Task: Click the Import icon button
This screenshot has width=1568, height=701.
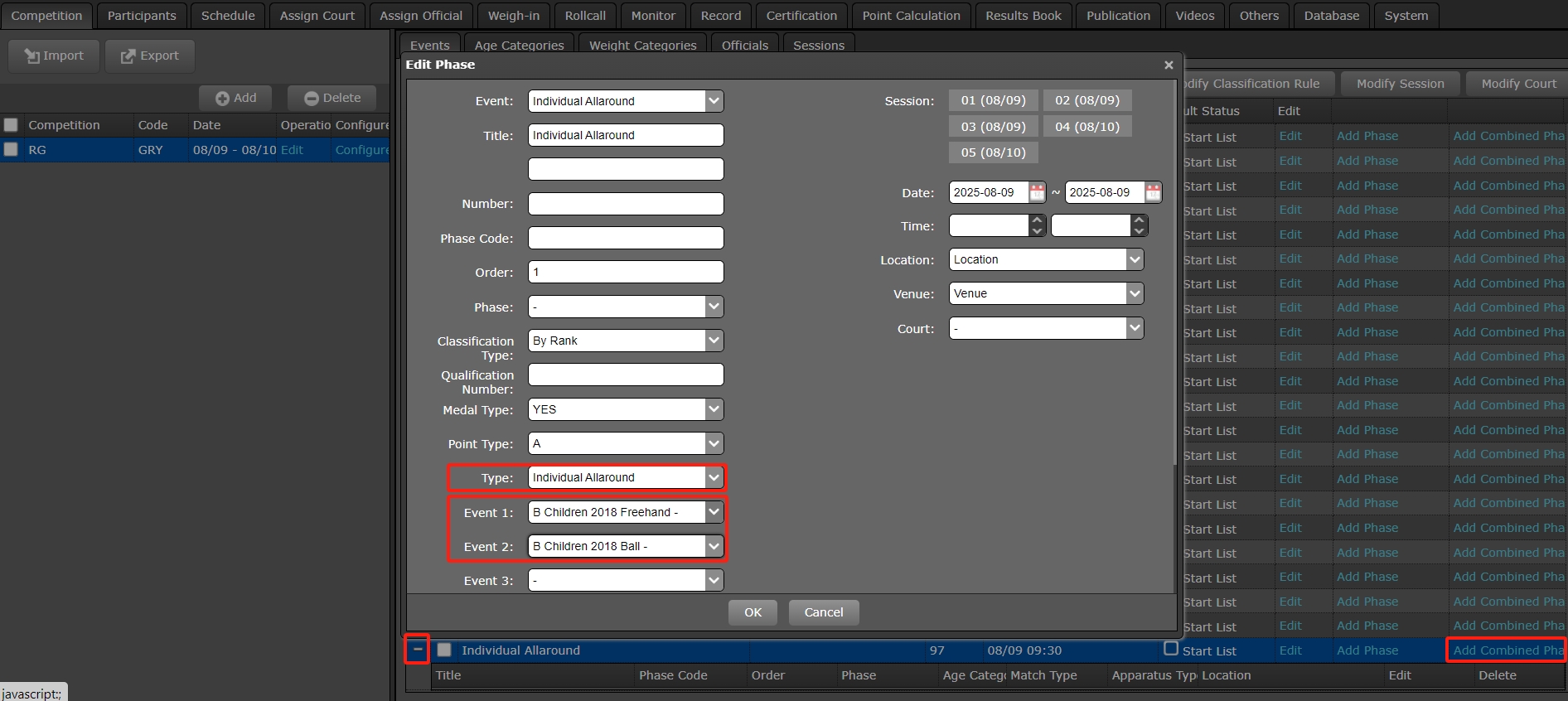Action: tap(54, 56)
